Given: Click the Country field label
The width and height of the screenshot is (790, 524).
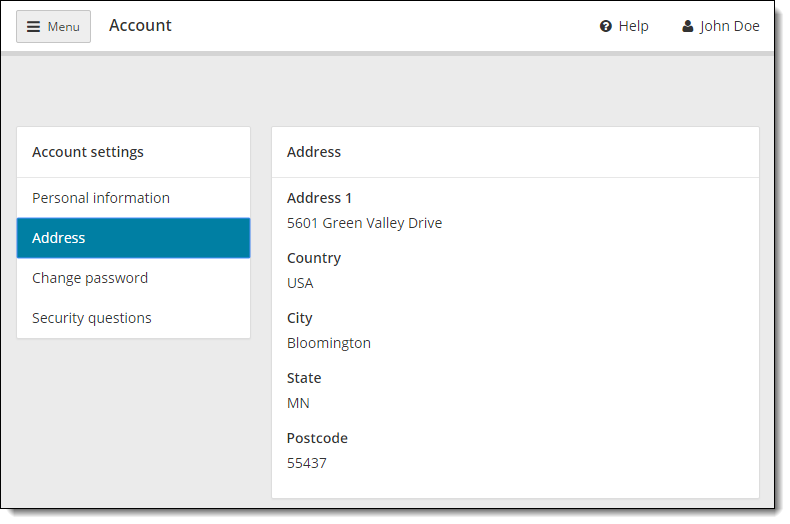Looking at the screenshot, I should click(314, 258).
